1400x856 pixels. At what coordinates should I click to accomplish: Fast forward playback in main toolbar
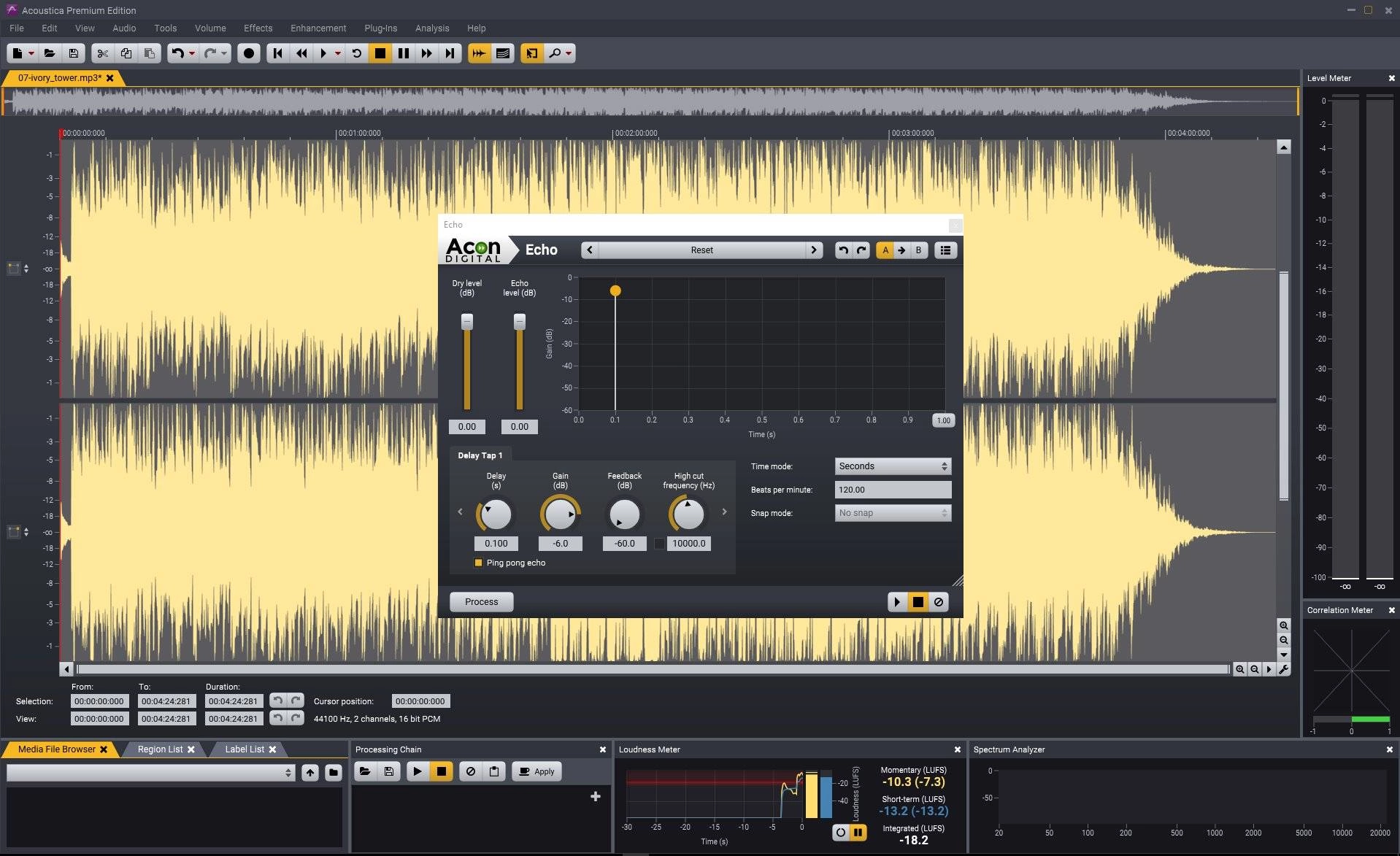[x=426, y=53]
